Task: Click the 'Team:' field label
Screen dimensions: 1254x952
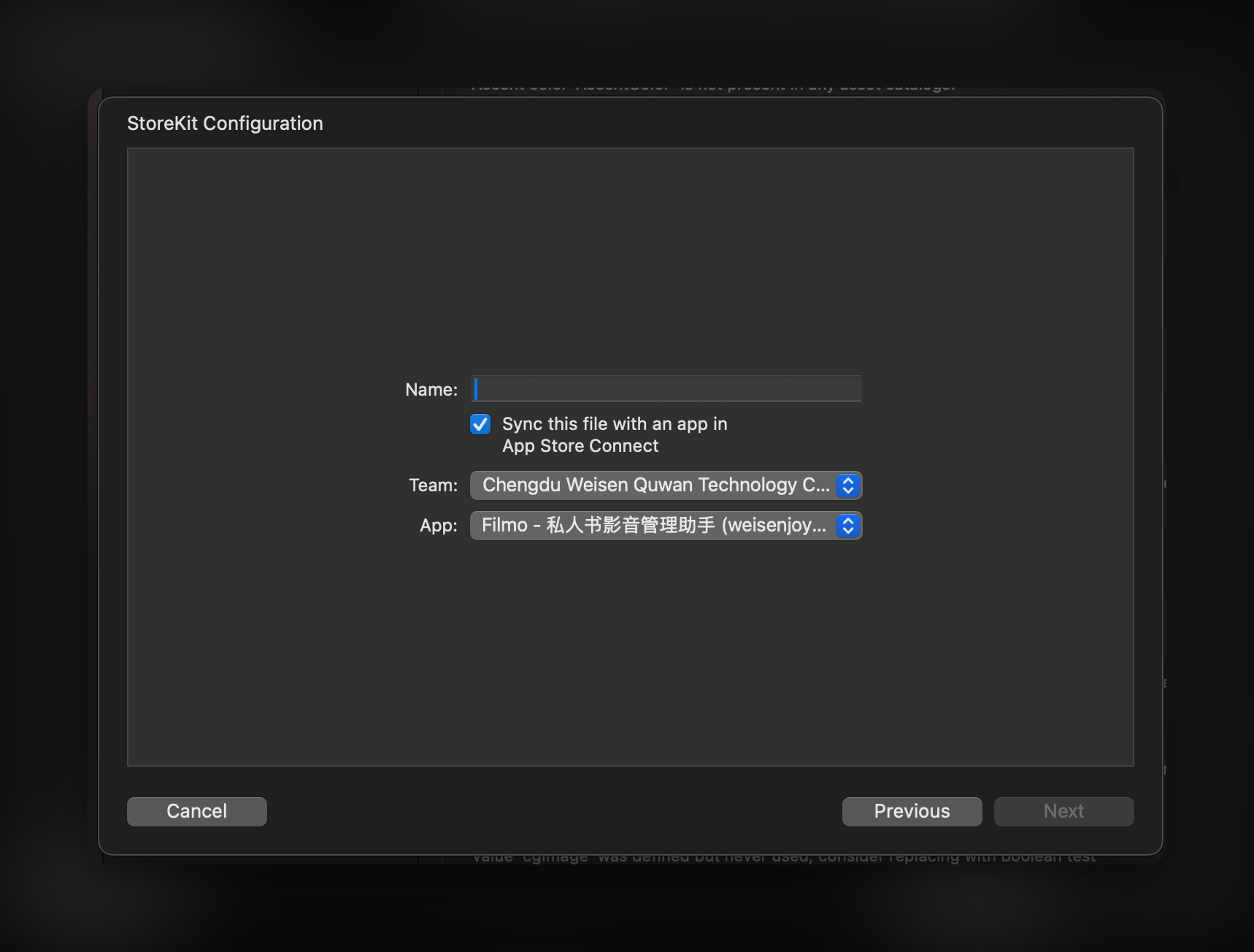Action: (434, 485)
